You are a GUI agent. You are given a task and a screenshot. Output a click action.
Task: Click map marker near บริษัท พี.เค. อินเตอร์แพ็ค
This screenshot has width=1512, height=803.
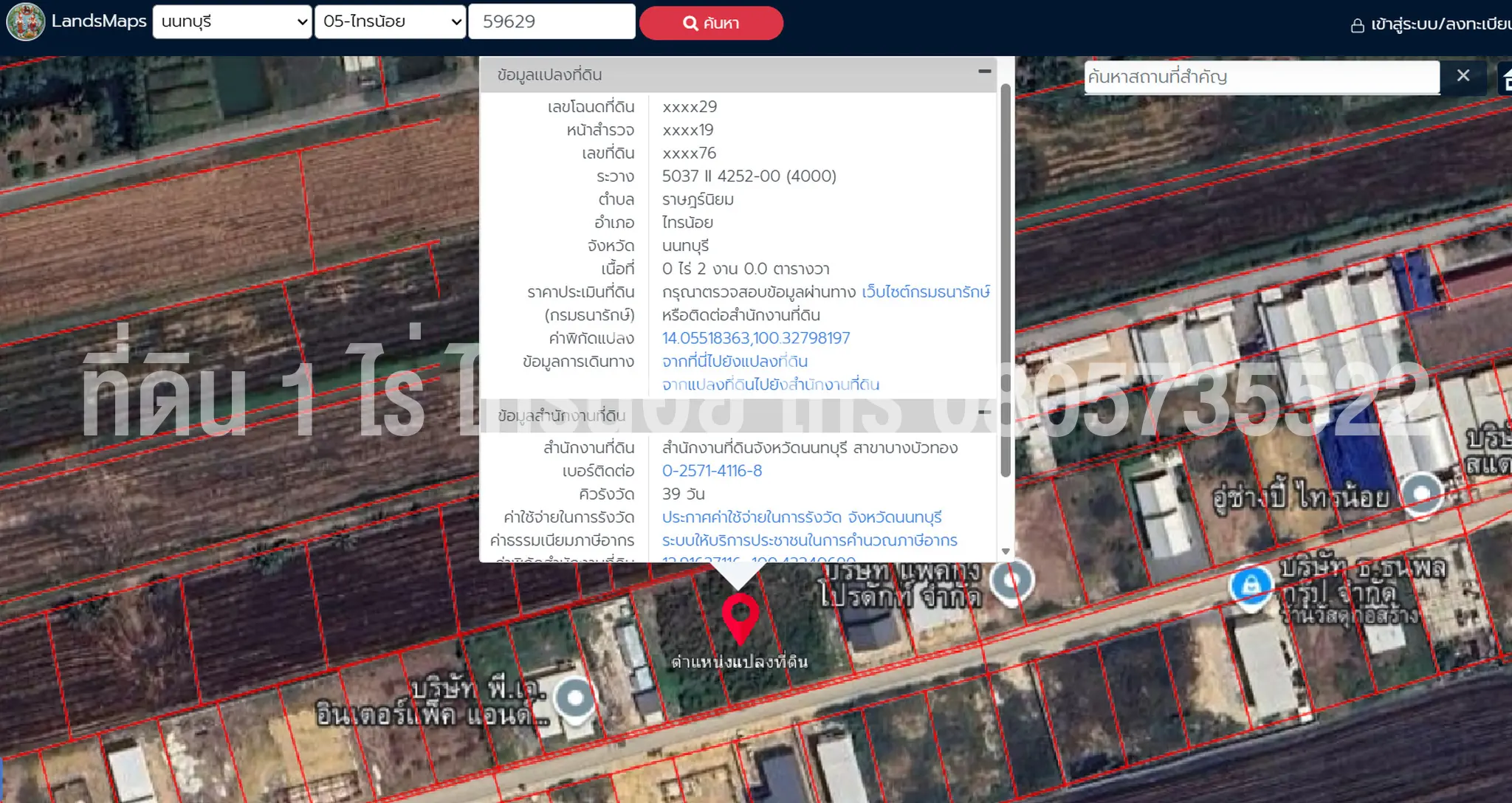pos(574,697)
